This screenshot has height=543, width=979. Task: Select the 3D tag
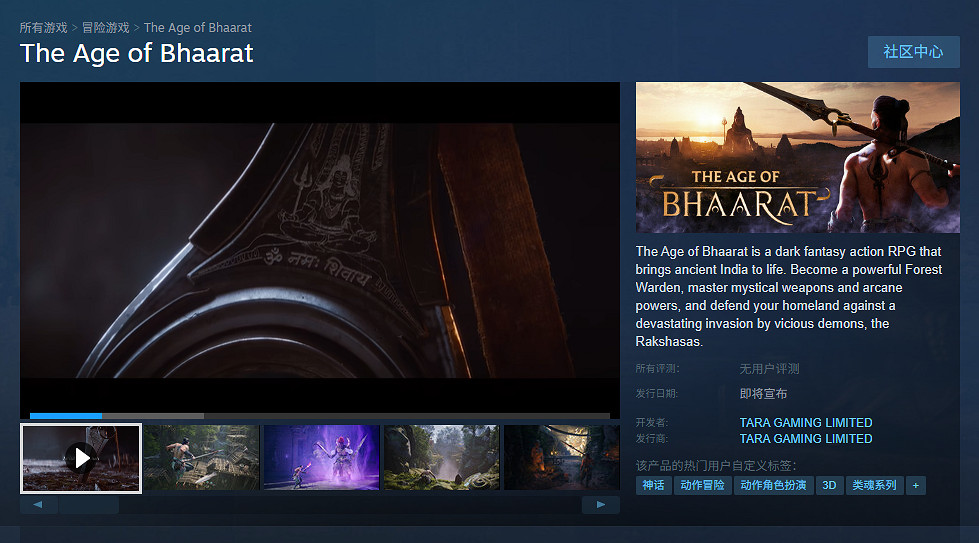(829, 486)
